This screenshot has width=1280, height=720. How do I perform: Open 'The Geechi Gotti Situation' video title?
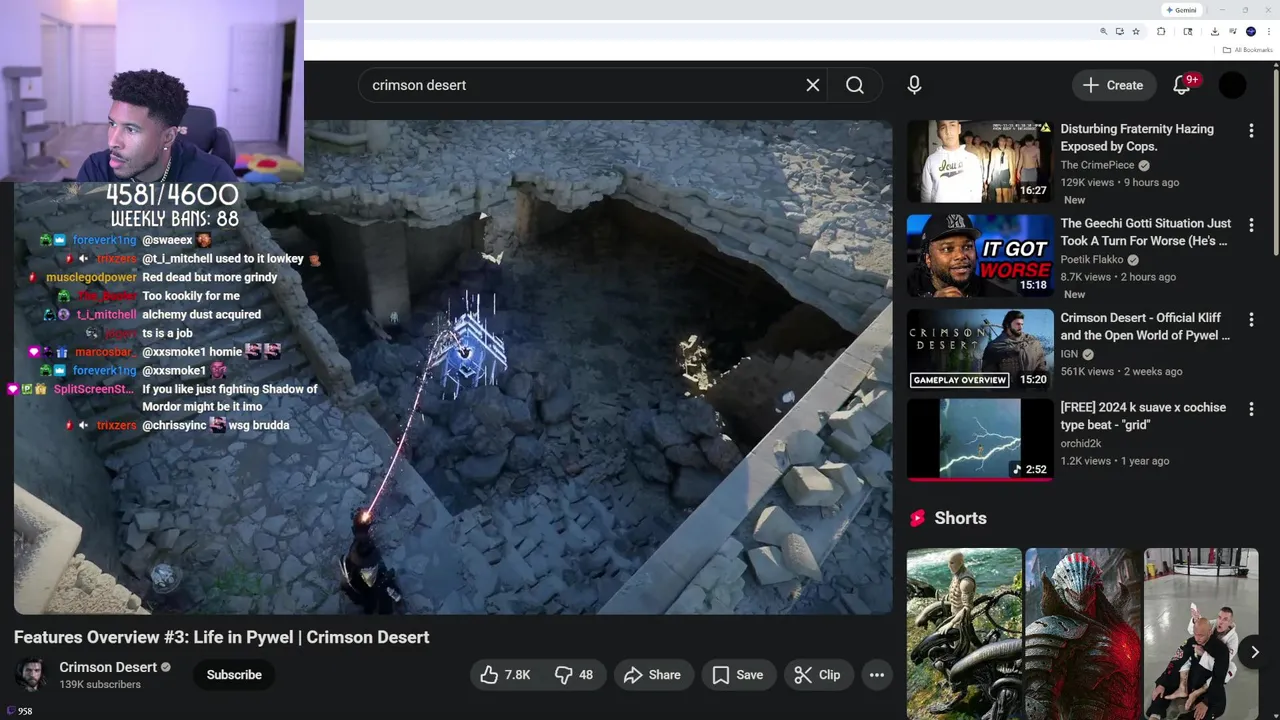[x=1146, y=232]
